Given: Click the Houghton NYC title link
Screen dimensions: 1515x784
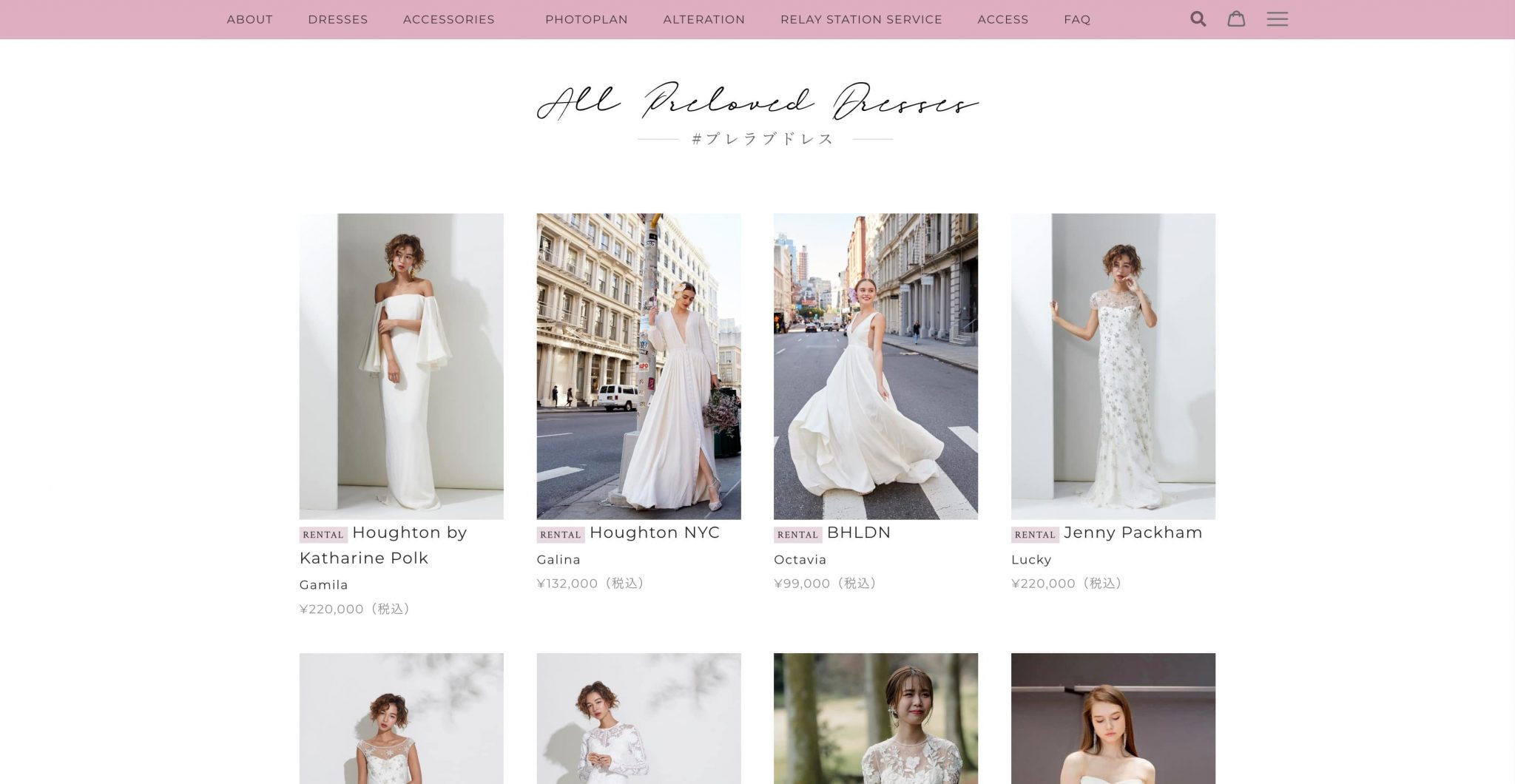Looking at the screenshot, I should (x=655, y=533).
